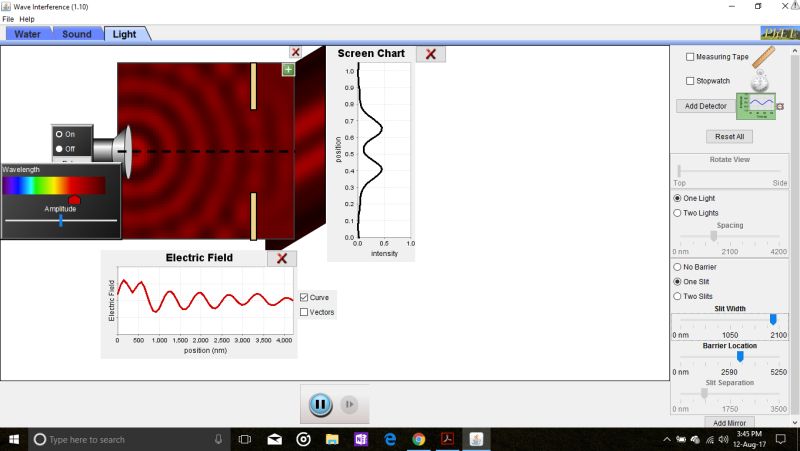Click the green plus expand icon
Screen dimensions: 800x451
click(x=288, y=69)
